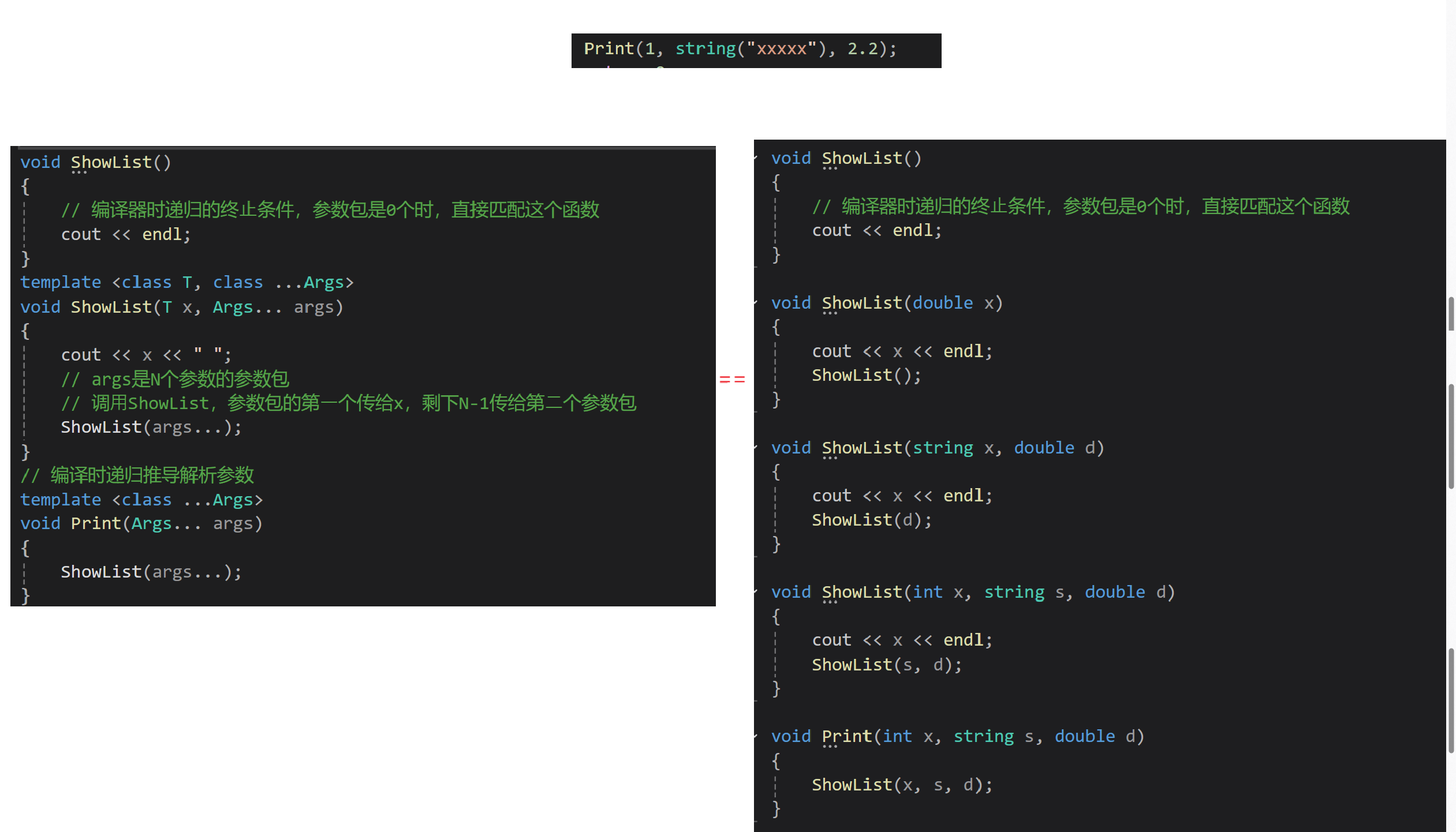Collapse the ShowList(double x) fold arrow

[756, 302]
